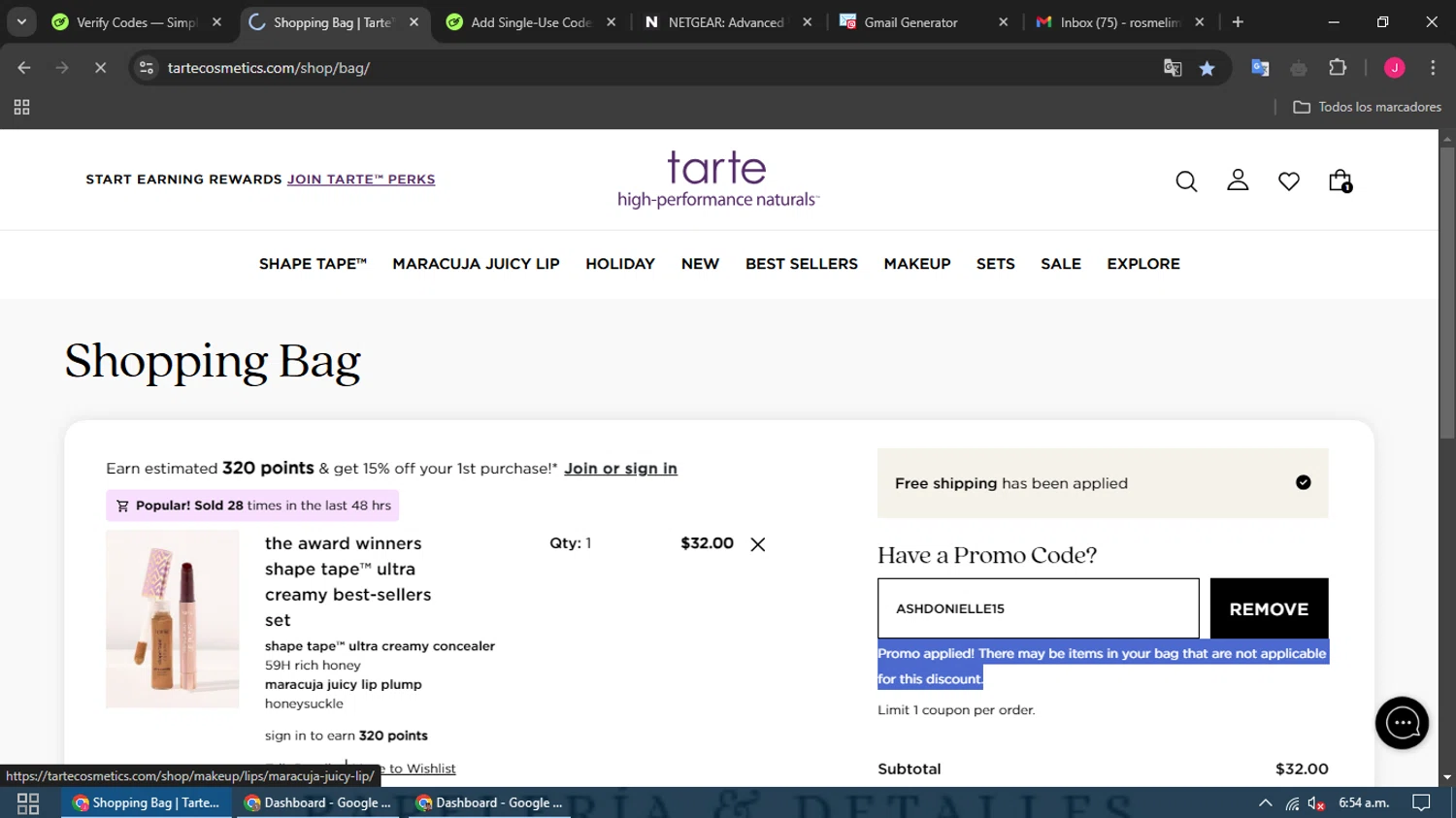Open BEST SELLERS menu
The image size is (1456, 818).
(x=802, y=264)
